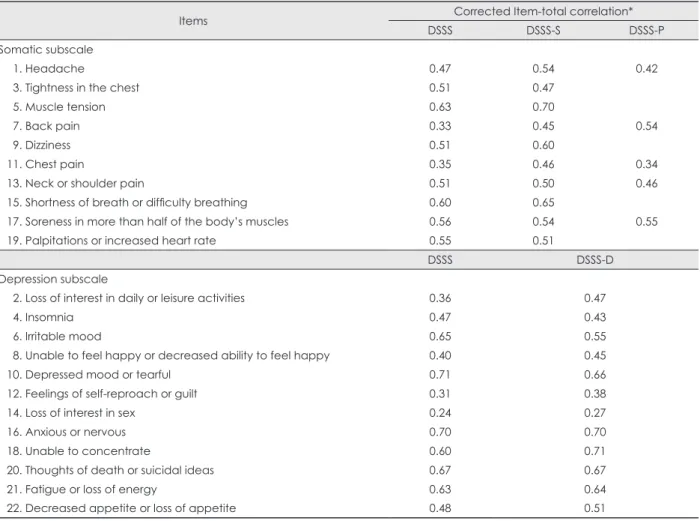Click Chest pain DSSS value 0.35
The width and height of the screenshot is (700, 521).
click(x=440, y=164)
